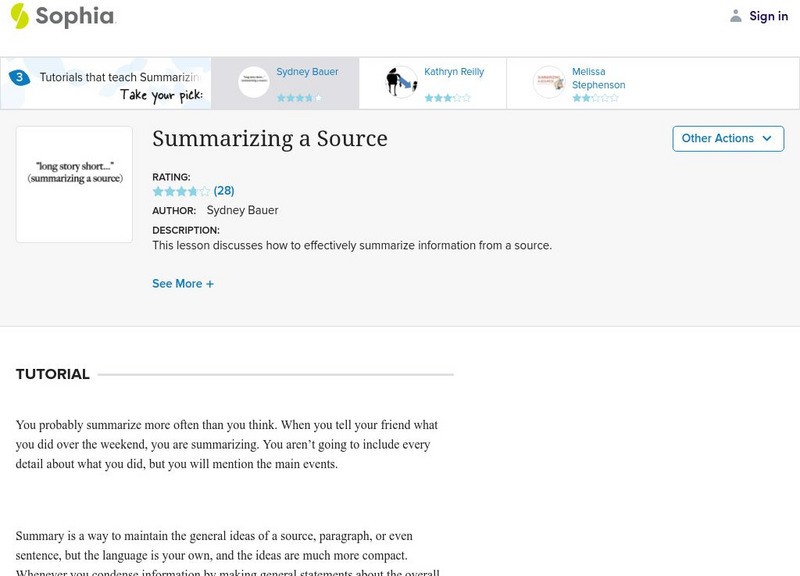Image resolution: width=800 pixels, height=576 pixels.
Task: Expand the See More + section
Action: point(183,284)
